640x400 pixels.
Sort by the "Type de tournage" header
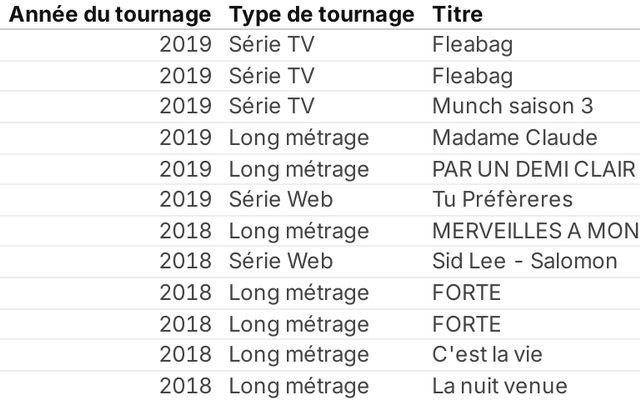[x=321, y=15]
